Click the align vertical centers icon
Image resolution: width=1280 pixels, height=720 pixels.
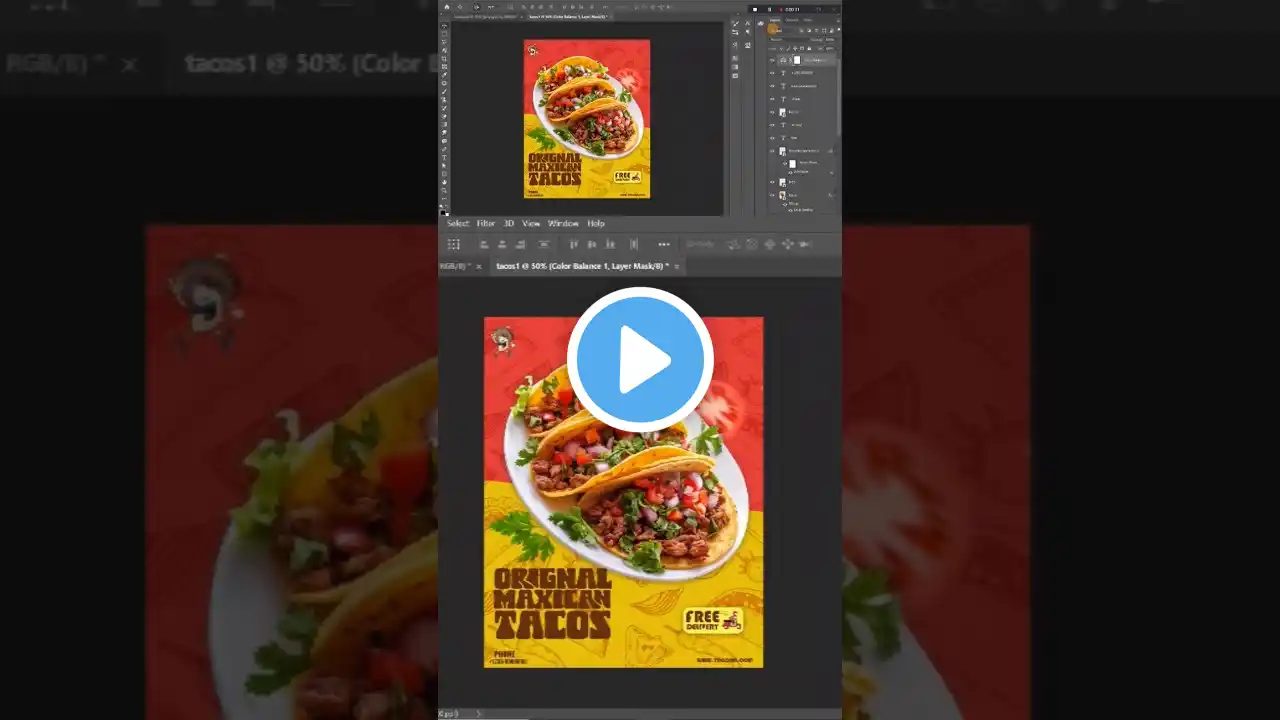point(592,244)
